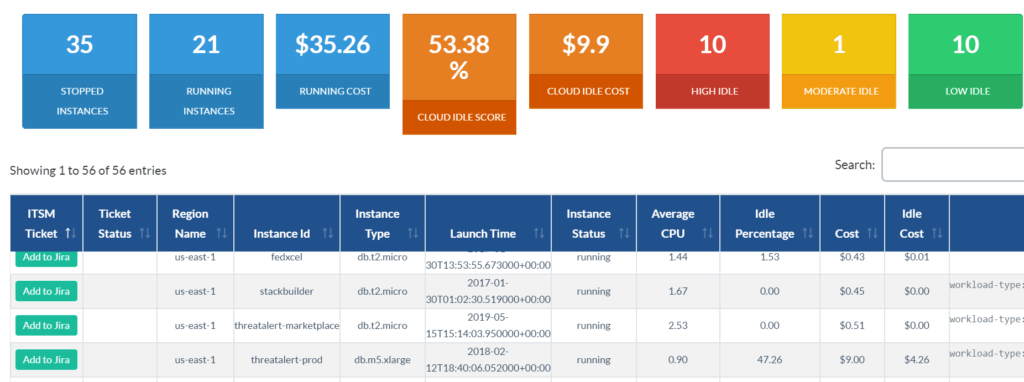The width and height of the screenshot is (1024, 382).
Task: Open the Cloud Idle Score card
Action: coord(459,74)
